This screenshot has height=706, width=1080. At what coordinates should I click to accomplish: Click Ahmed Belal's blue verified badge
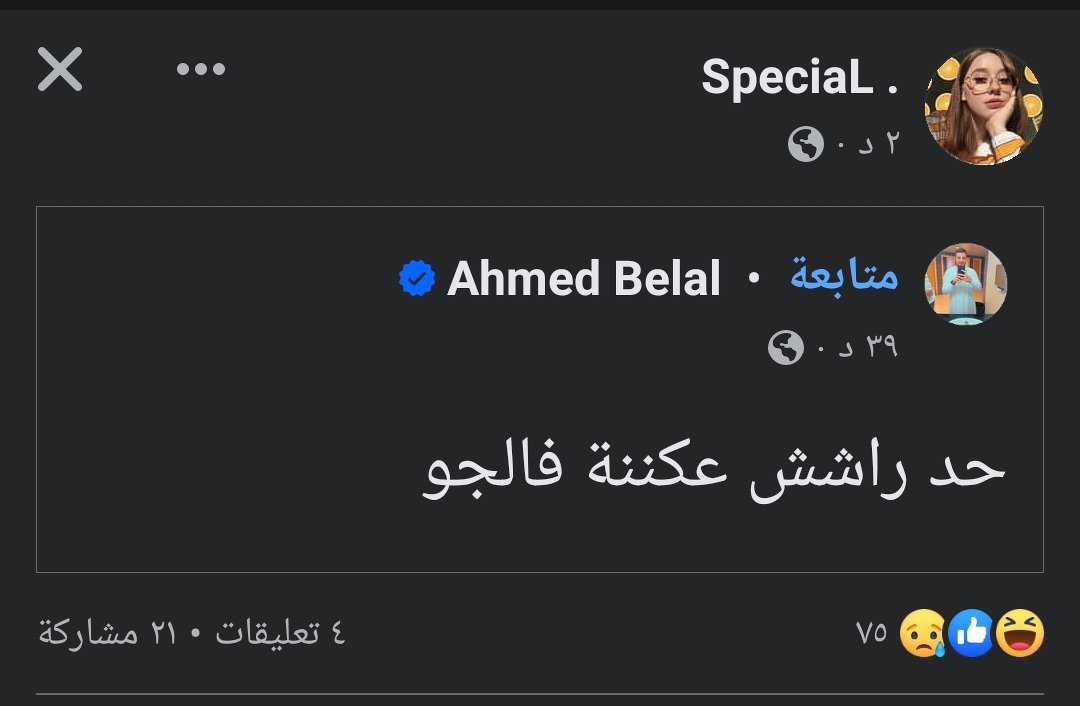pos(417,278)
